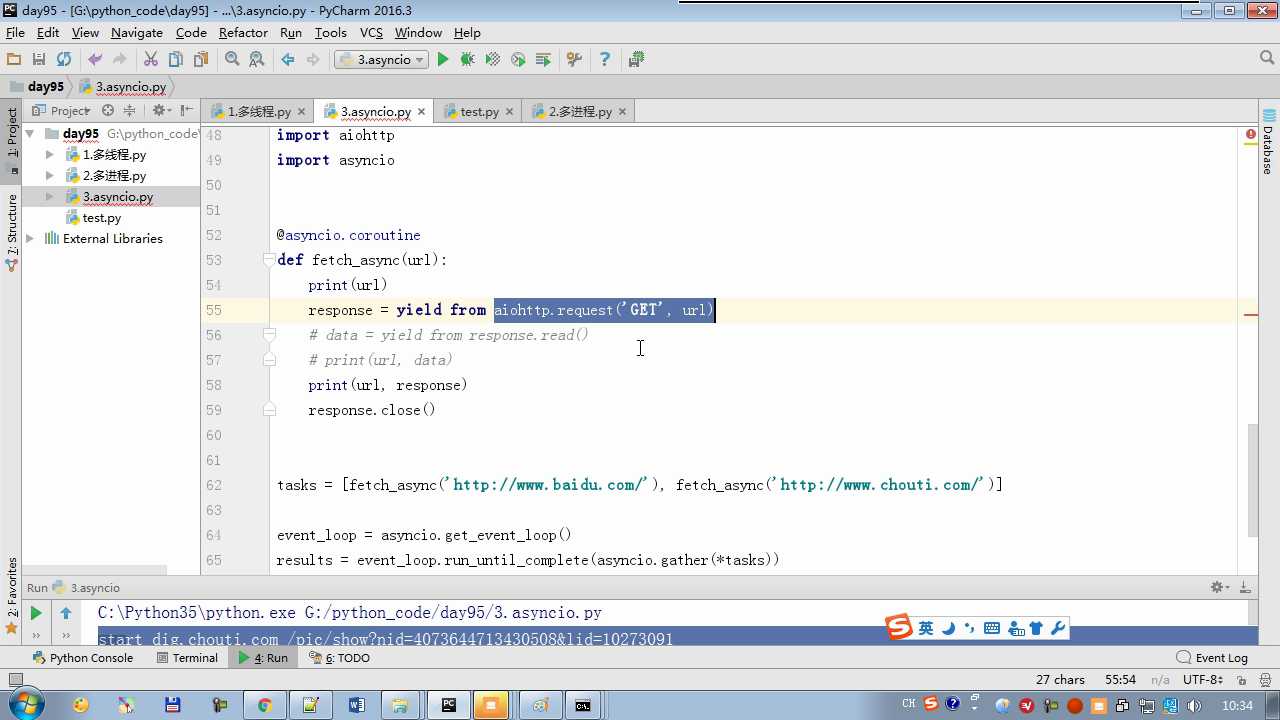
Task: Click the day95 breadcrumb
Action: 37,87
